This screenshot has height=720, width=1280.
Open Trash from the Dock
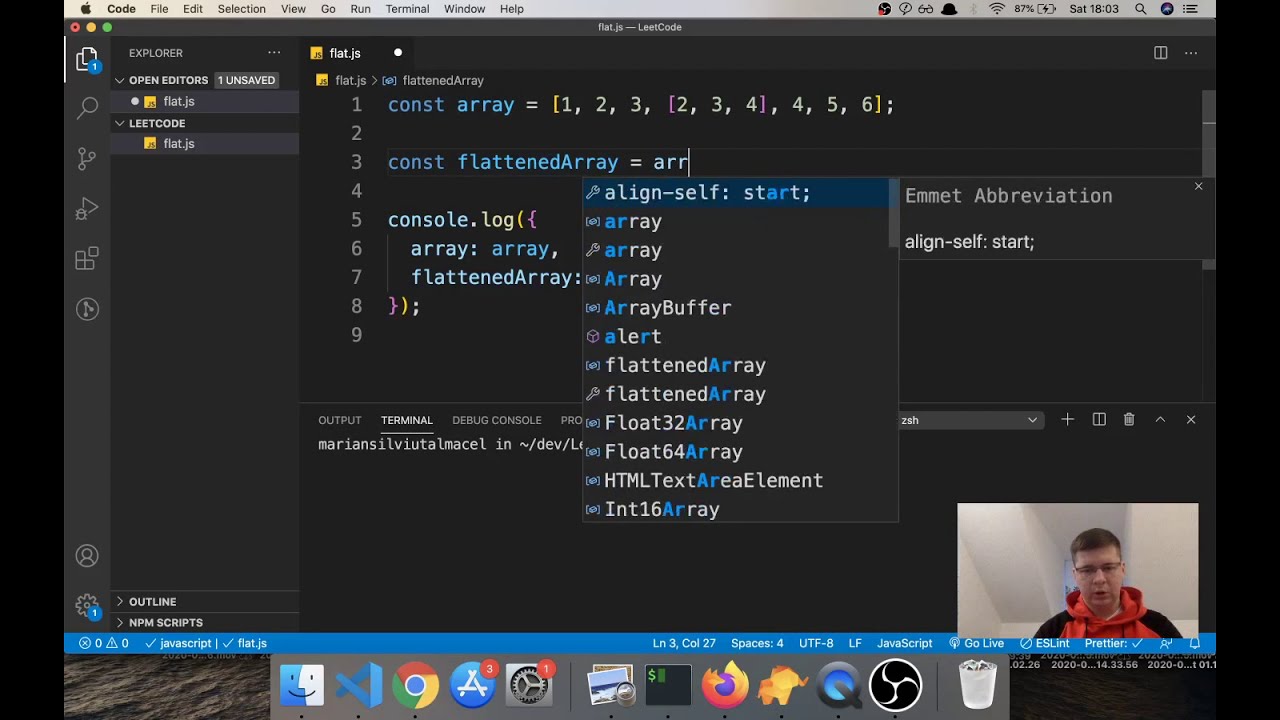point(977,686)
